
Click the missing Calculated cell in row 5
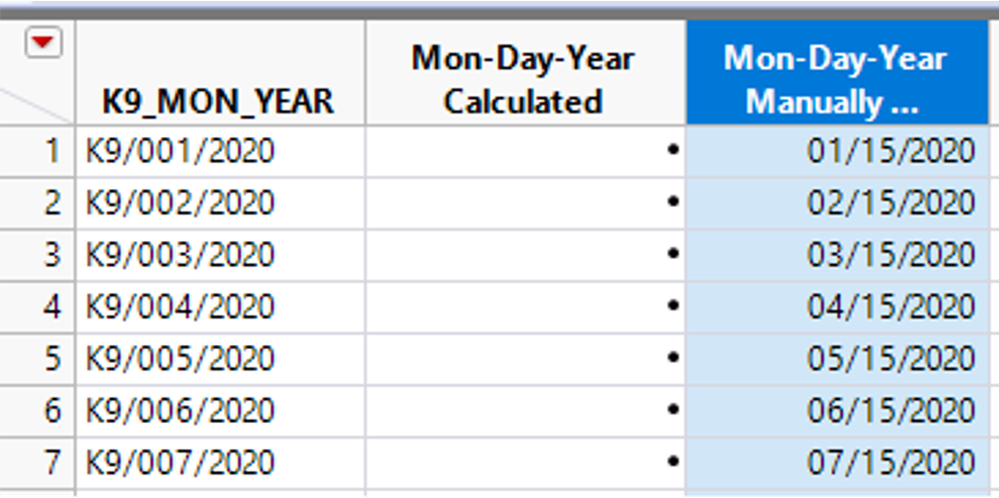526,359
